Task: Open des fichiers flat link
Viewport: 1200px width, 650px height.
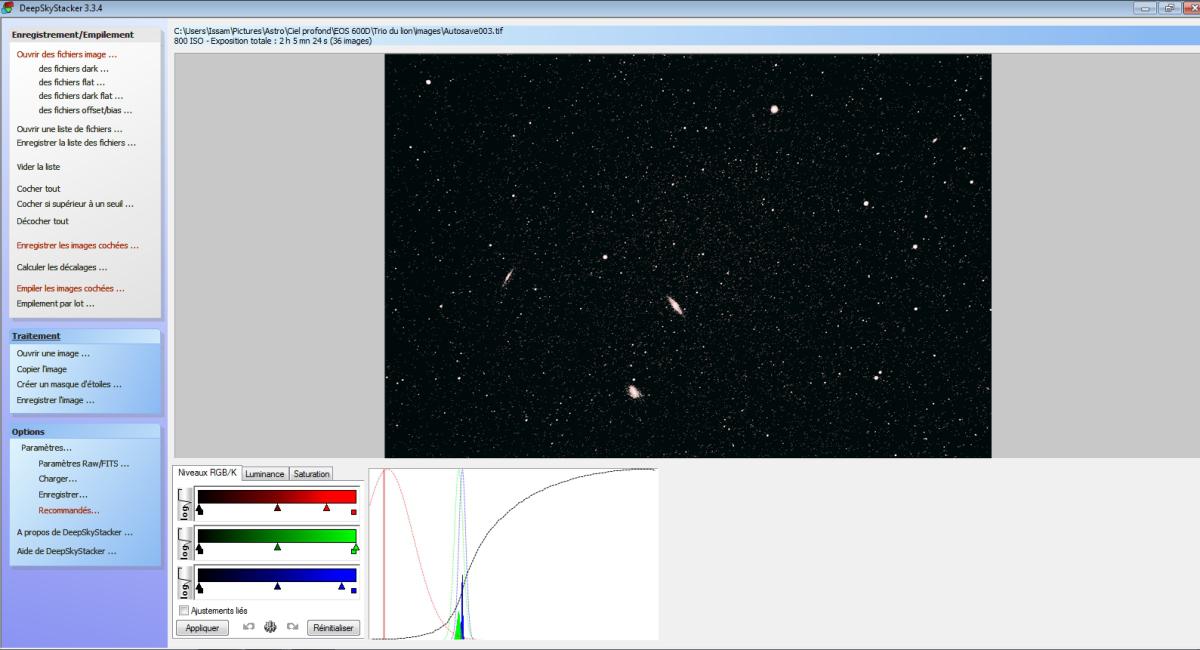Action: click(x=72, y=83)
